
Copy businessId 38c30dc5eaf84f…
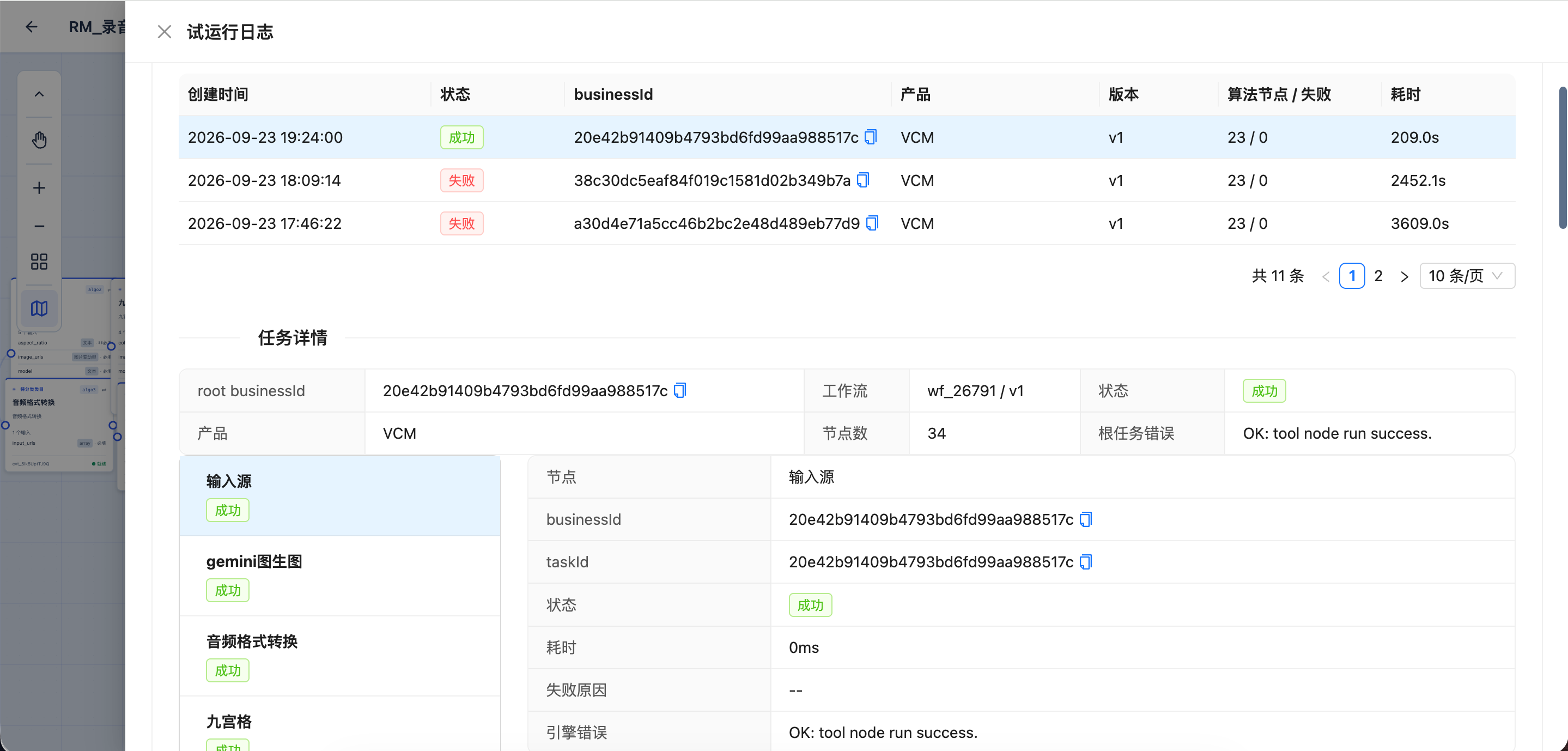(x=862, y=180)
